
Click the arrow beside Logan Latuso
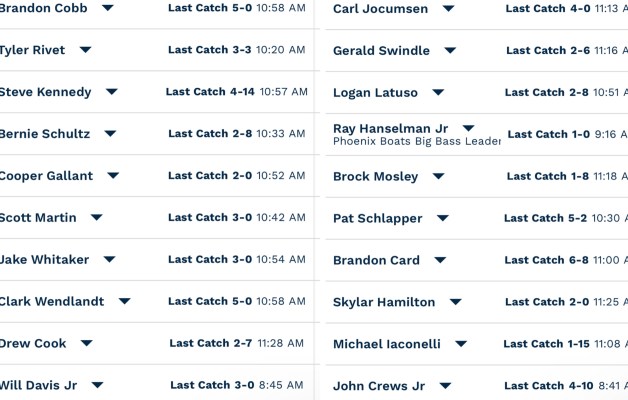[x=438, y=93]
